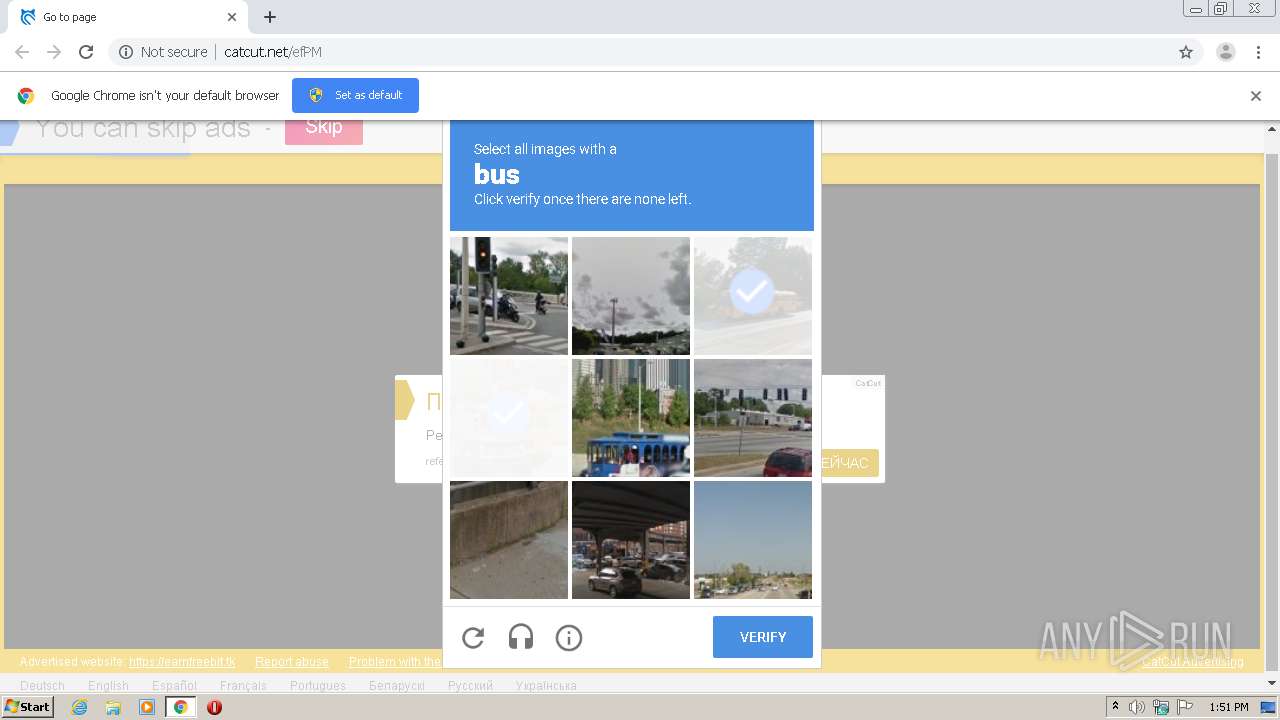Open Windows Explorer folder from taskbar
The height and width of the screenshot is (720, 1280).
click(x=113, y=707)
